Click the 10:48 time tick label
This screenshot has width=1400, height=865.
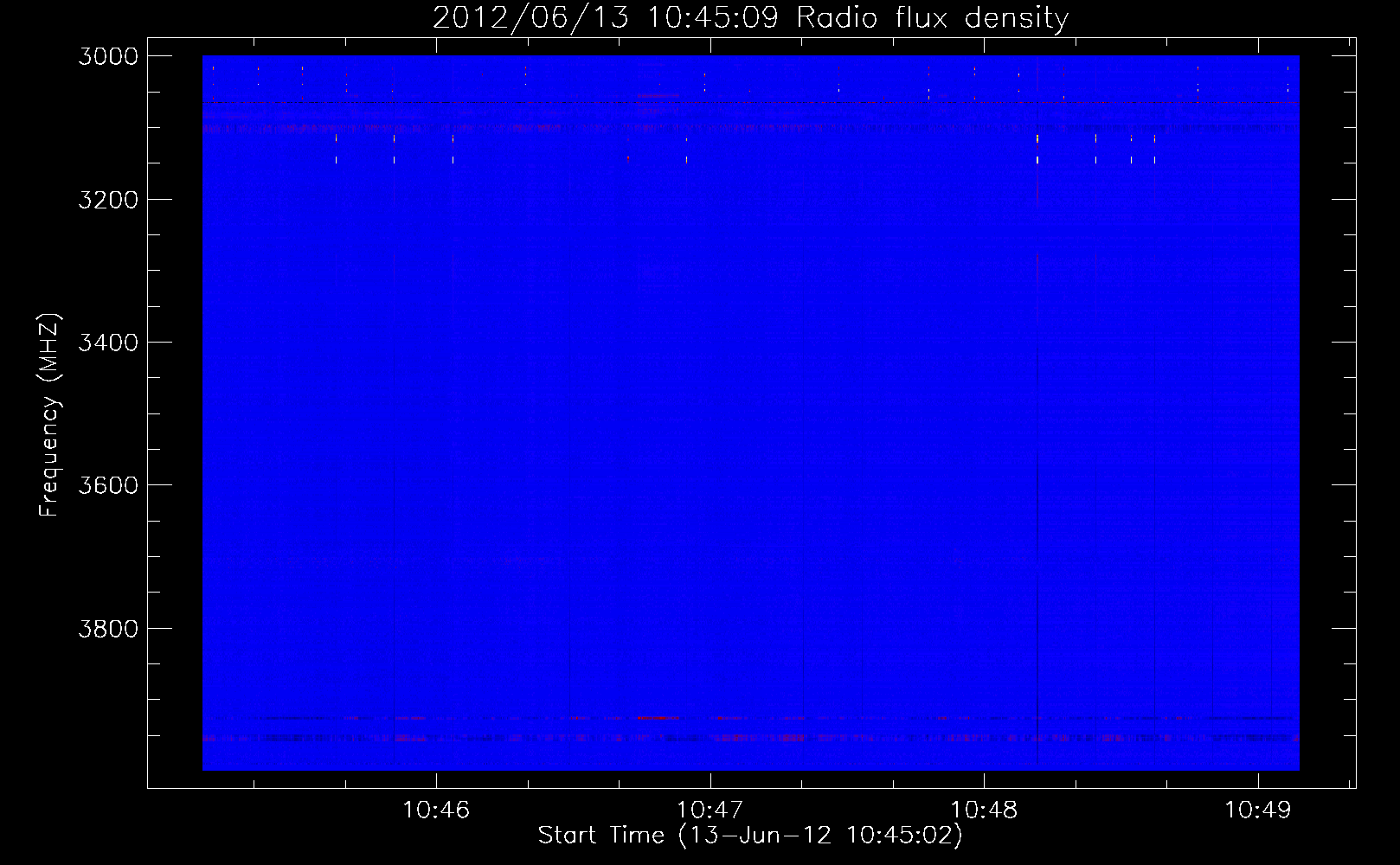click(984, 811)
